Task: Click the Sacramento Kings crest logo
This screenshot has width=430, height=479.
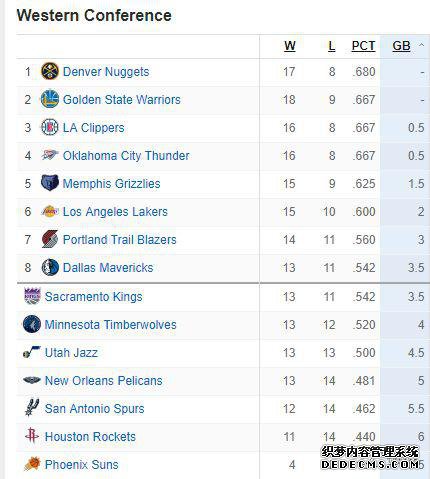Action: point(32,296)
